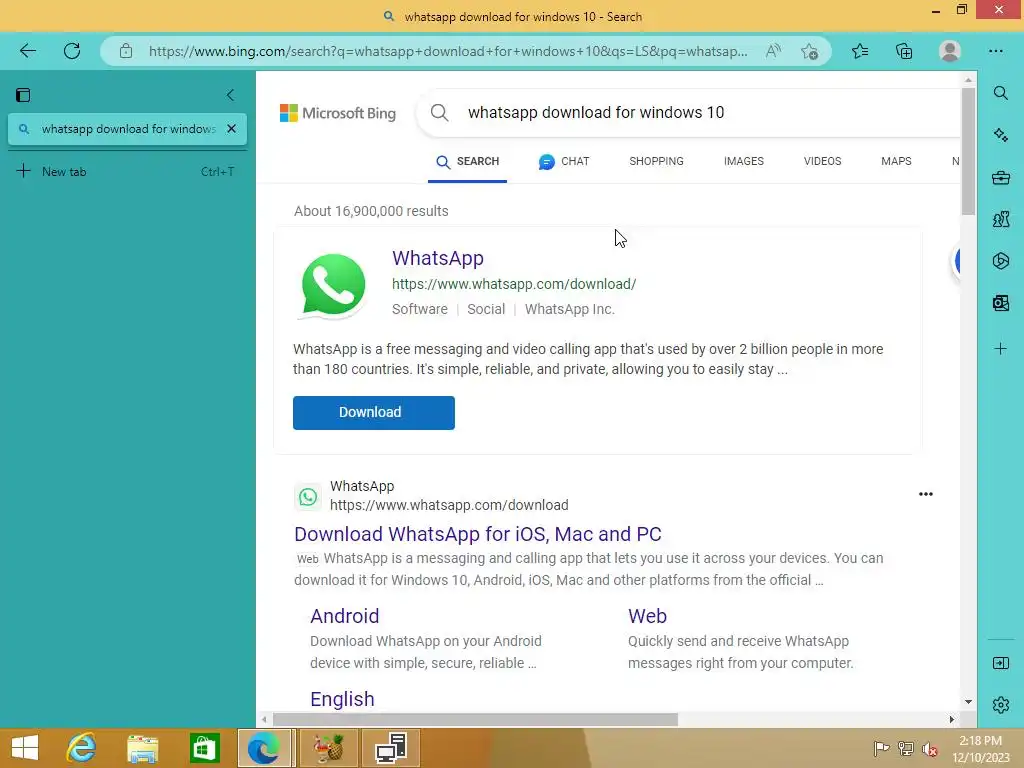Open File Explorer from taskbar
This screenshot has width=1024, height=768.
142,748
